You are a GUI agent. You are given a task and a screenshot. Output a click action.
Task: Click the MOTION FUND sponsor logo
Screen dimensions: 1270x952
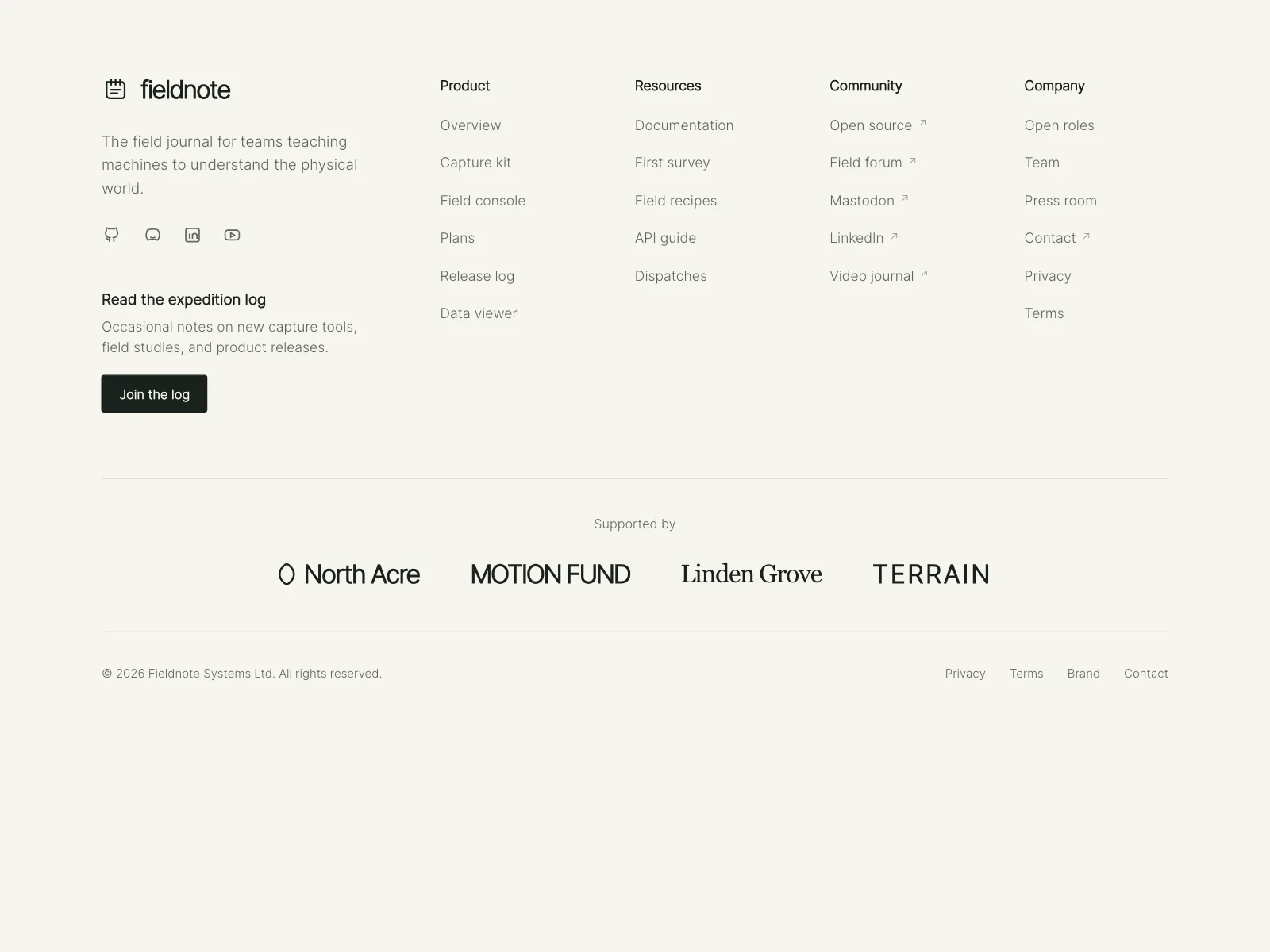click(x=550, y=574)
